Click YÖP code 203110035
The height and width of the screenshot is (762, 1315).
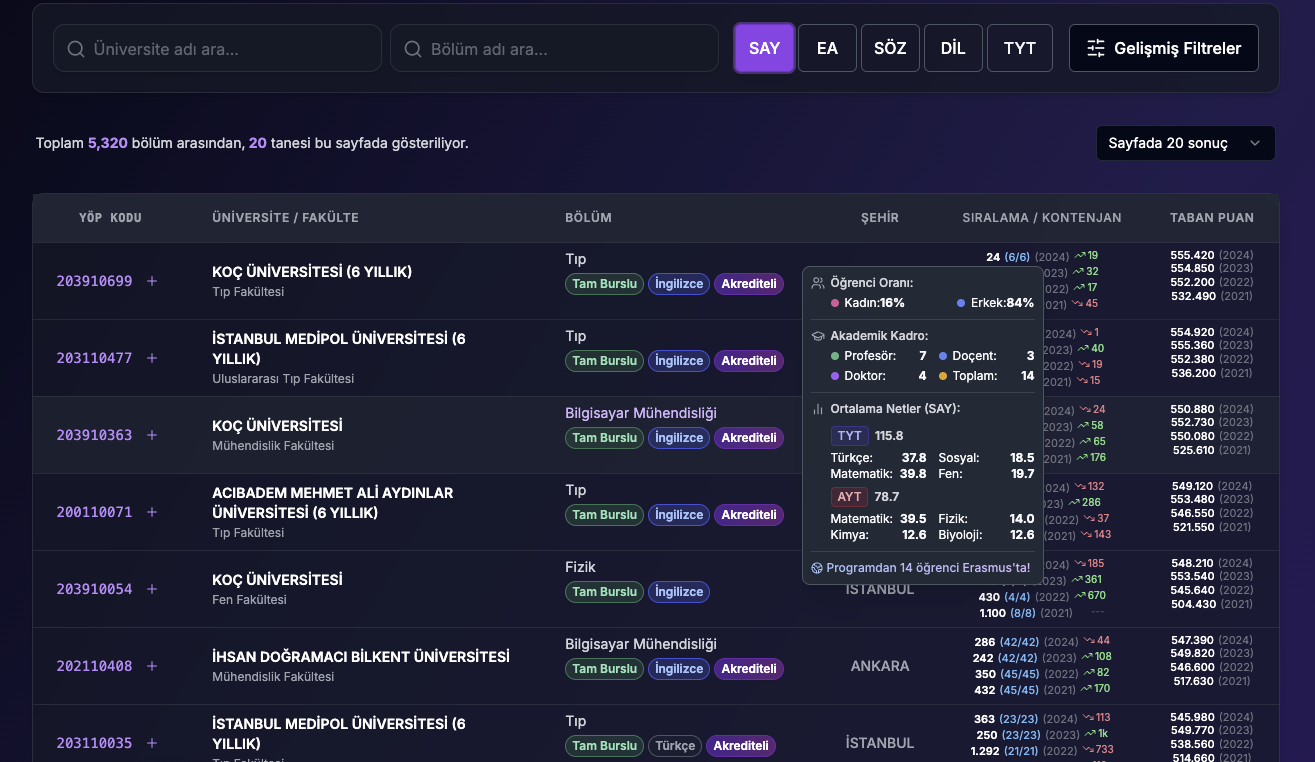coord(94,743)
